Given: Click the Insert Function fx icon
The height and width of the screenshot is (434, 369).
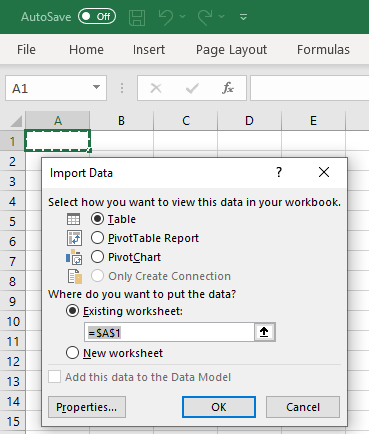Looking at the screenshot, I should [228, 88].
